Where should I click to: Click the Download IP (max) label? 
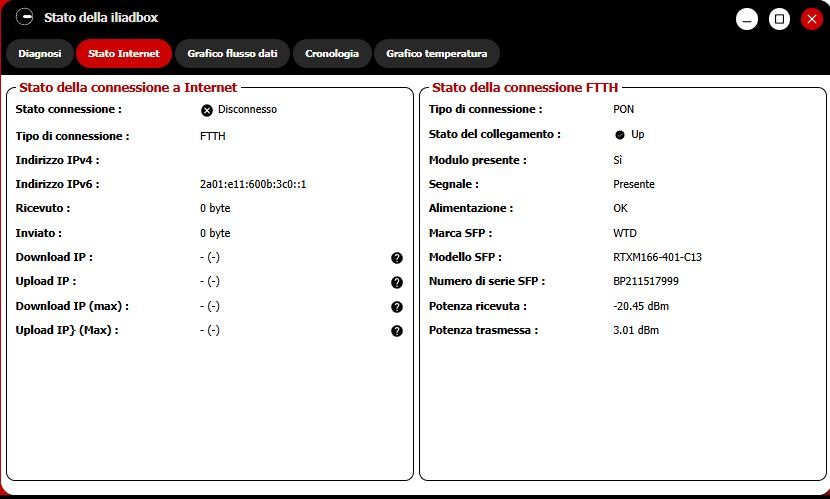72,306
